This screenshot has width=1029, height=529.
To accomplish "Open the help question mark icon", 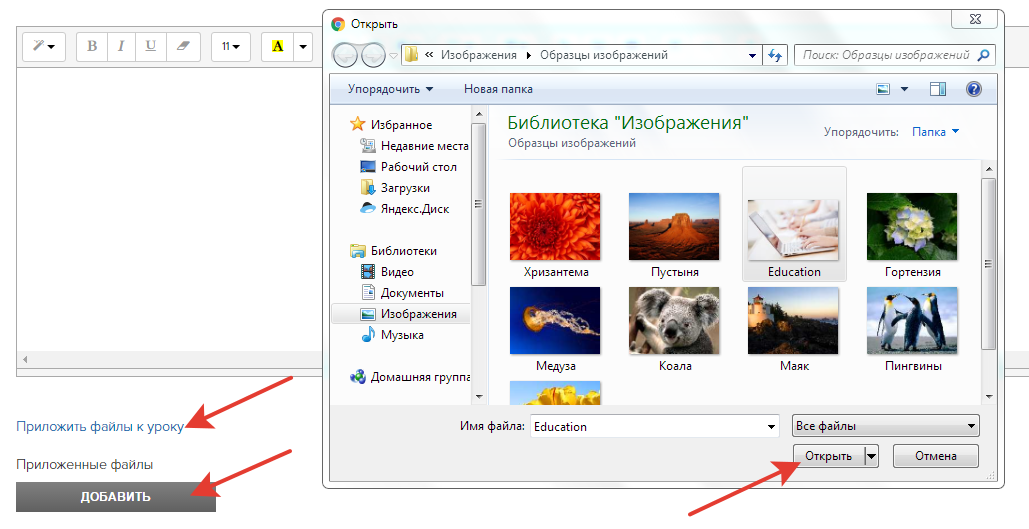I will [973, 89].
